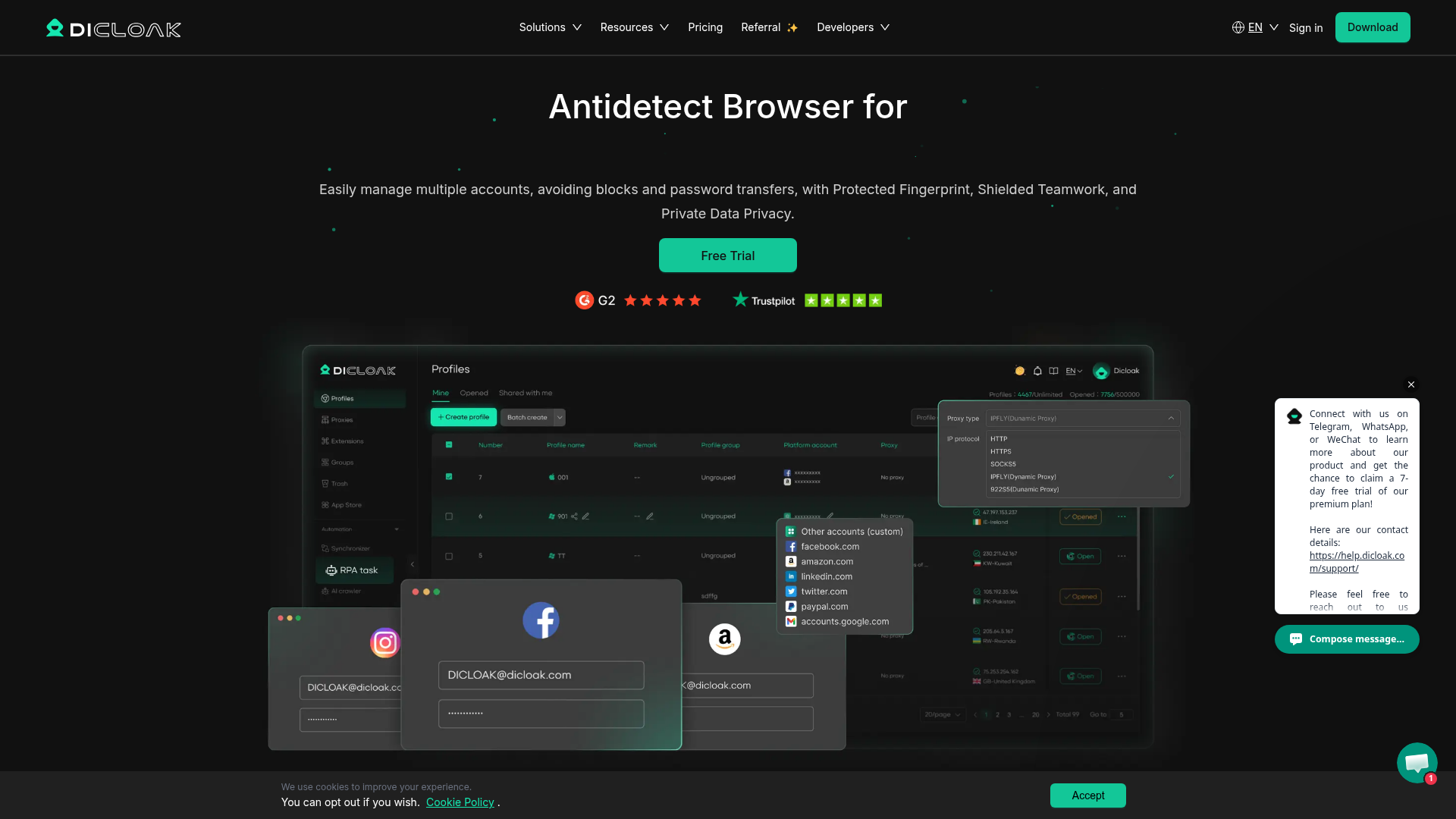Open the 20/page pagination dropdown
This screenshot has height=819, width=1456.
pos(942,714)
